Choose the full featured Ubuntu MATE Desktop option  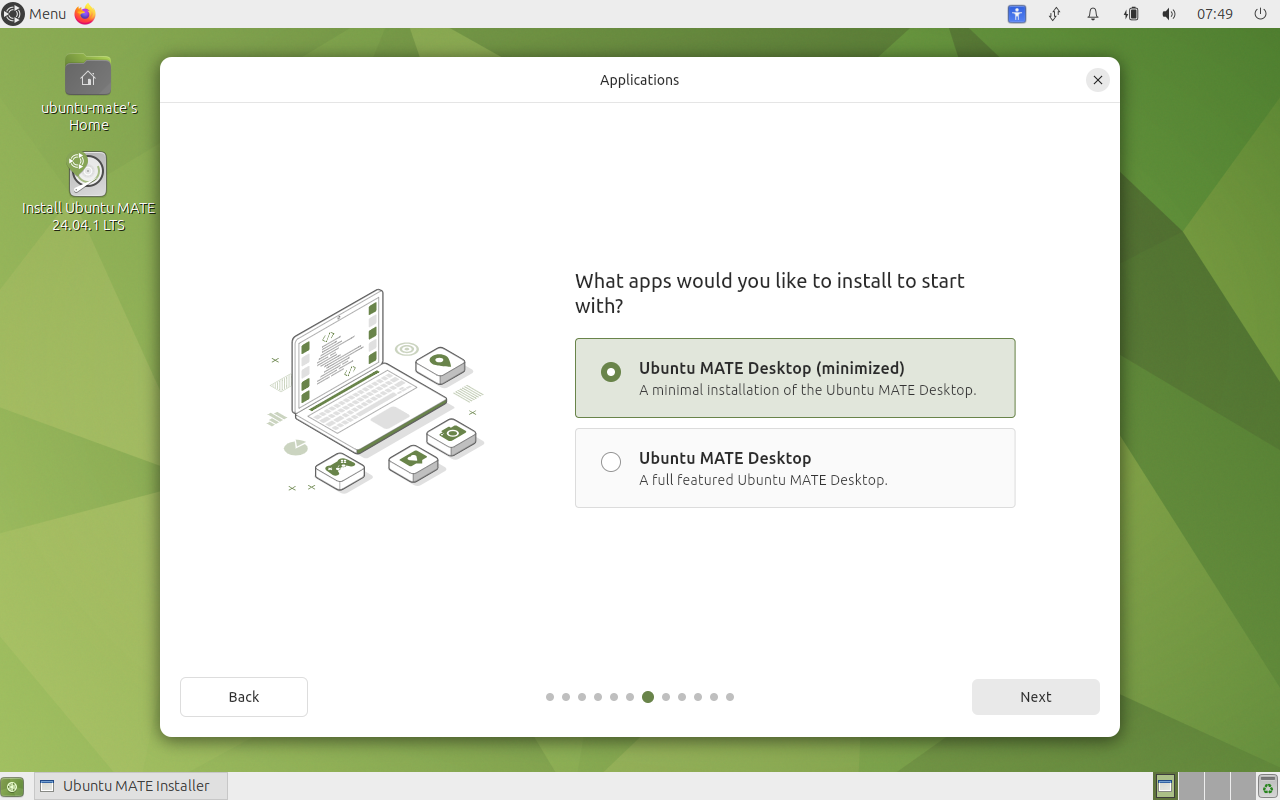coord(611,462)
